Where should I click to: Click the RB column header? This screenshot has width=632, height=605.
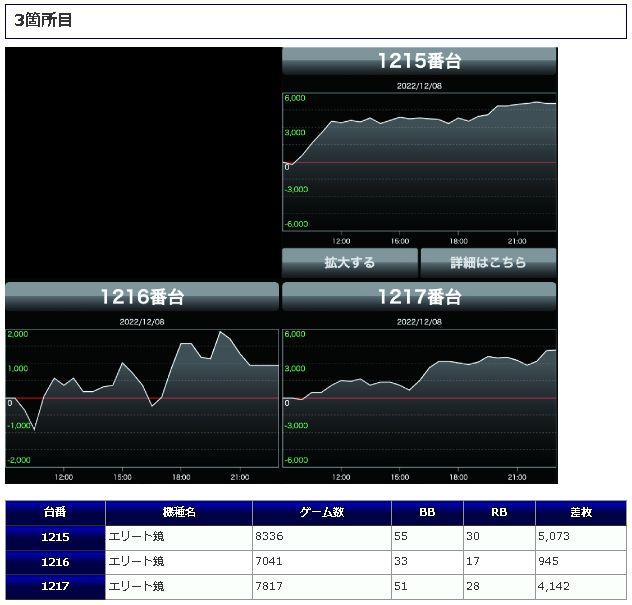click(x=499, y=513)
